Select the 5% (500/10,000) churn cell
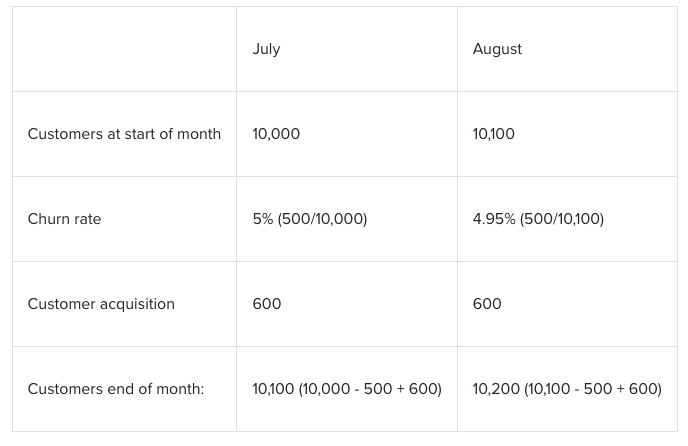The width and height of the screenshot is (688, 446). (310, 219)
